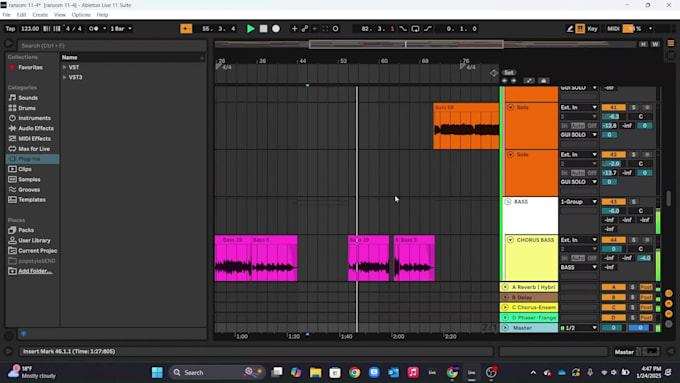Select the Sounds category
Screen dimensions: 680x383
[x=28, y=98]
